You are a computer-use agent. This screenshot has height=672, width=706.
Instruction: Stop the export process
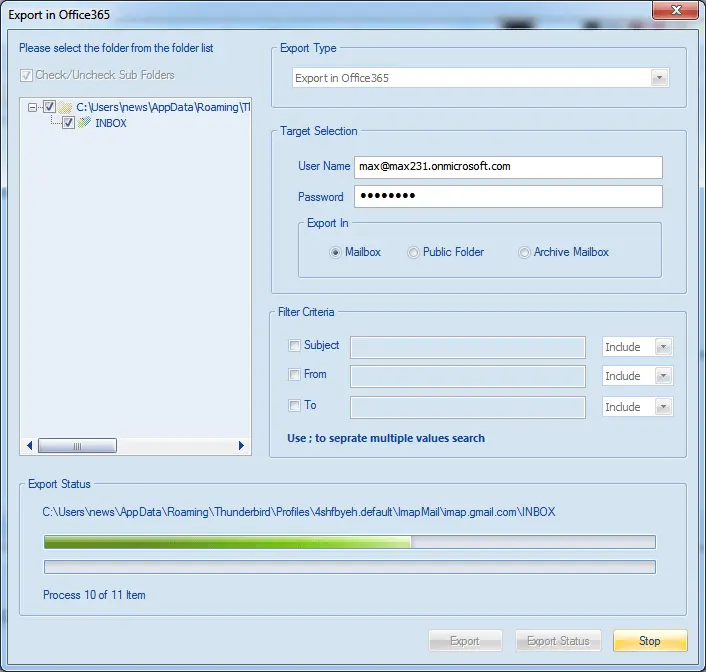[650, 640]
